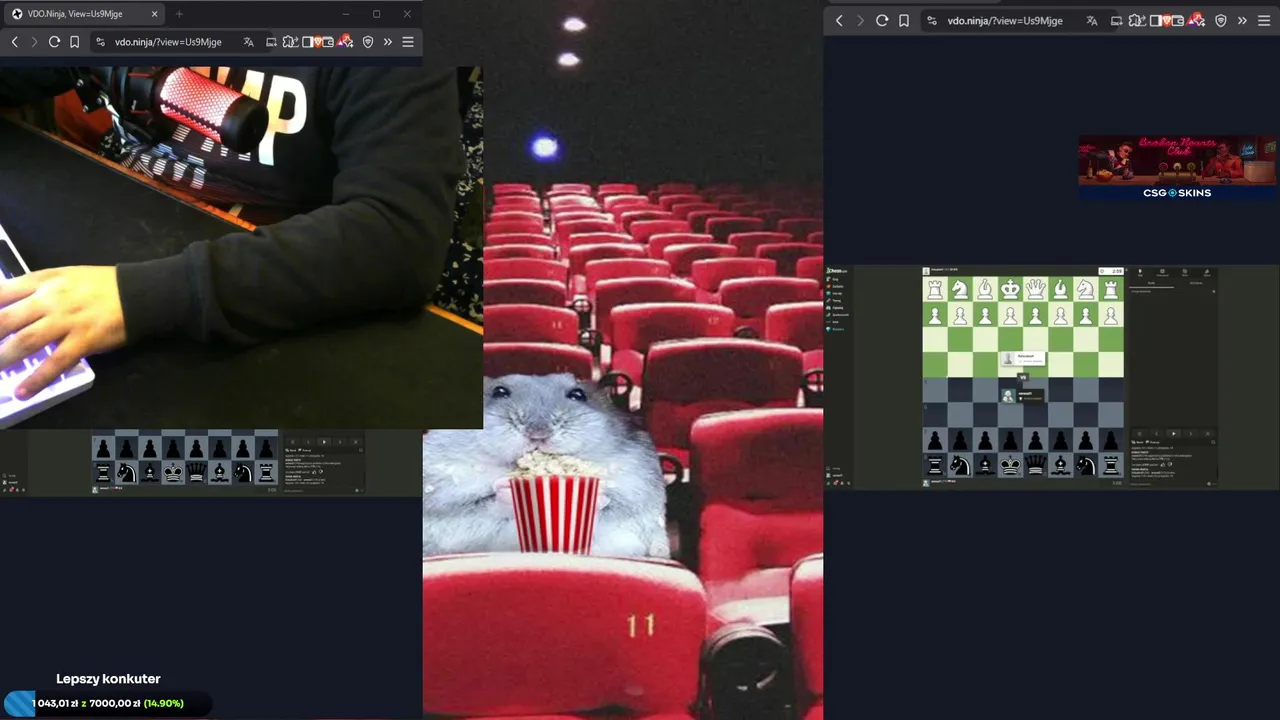Open Brave Shields lion icon in right window
The width and height of the screenshot is (1280, 720).
point(1167,20)
